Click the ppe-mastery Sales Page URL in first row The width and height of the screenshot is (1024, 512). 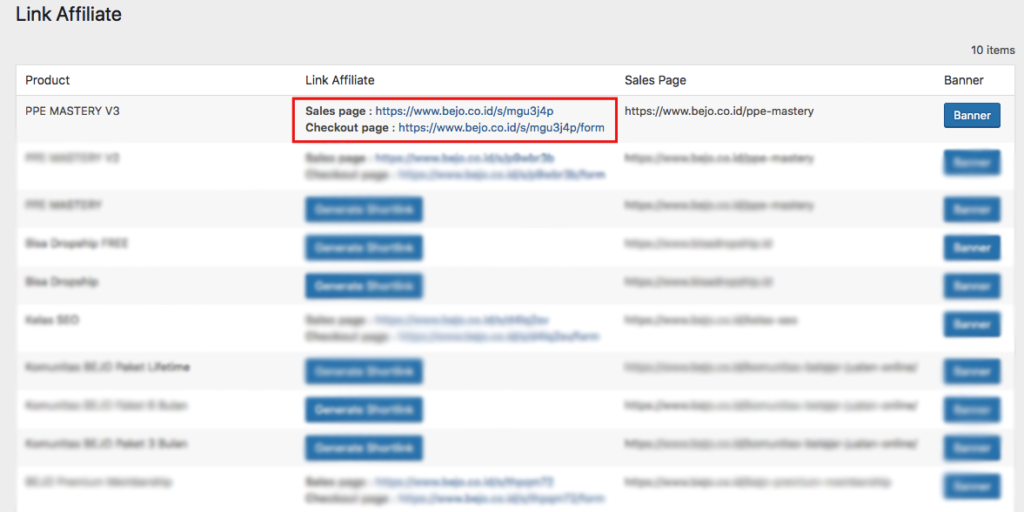tap(719, 111)
